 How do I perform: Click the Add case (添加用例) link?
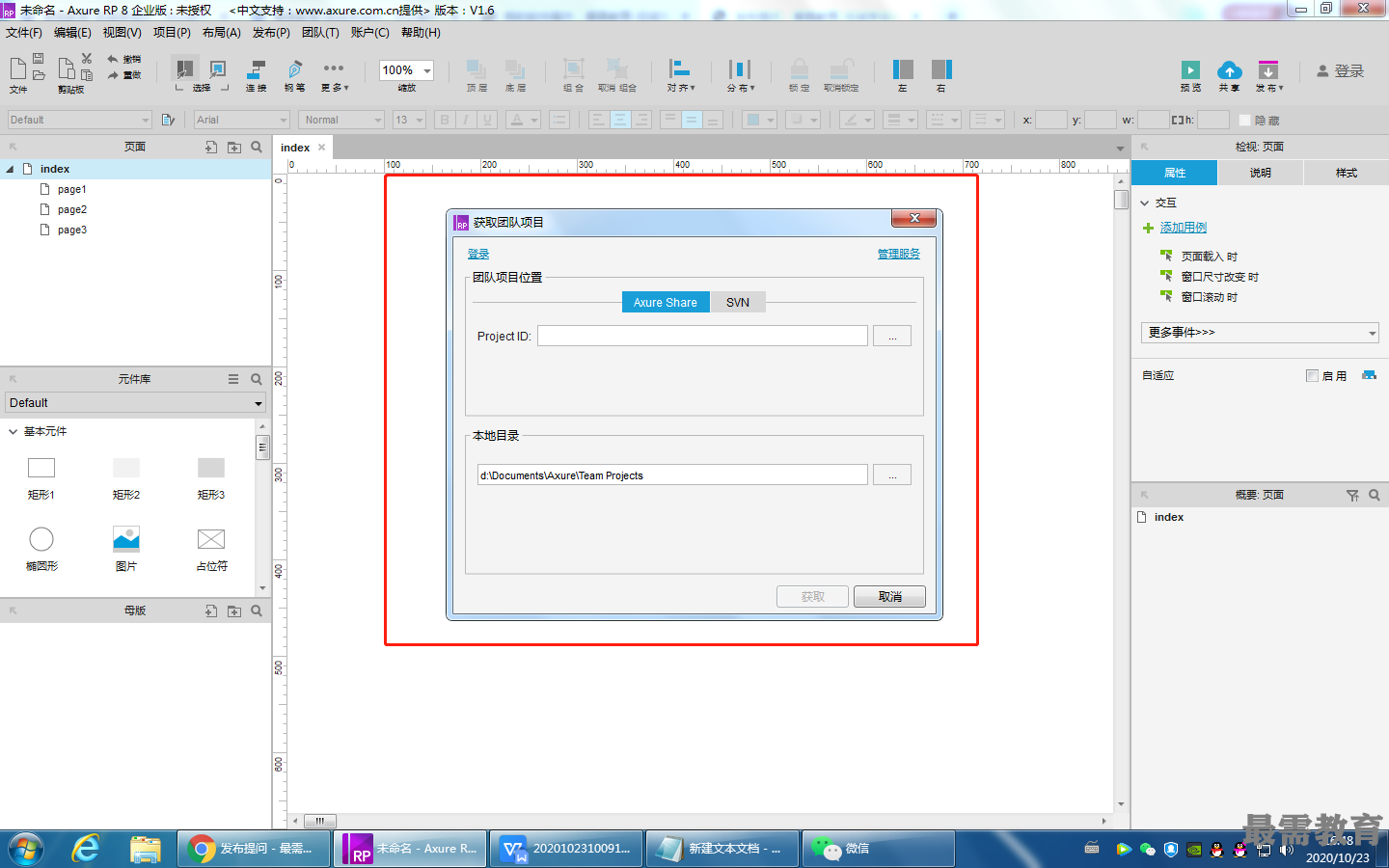1184,228
